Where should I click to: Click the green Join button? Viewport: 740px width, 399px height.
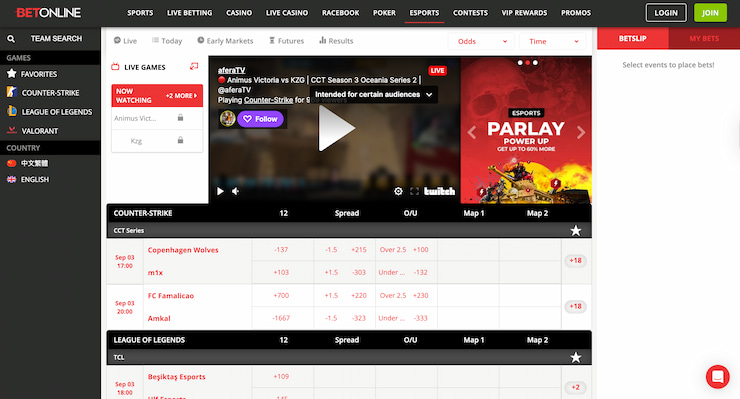point(710,13)
